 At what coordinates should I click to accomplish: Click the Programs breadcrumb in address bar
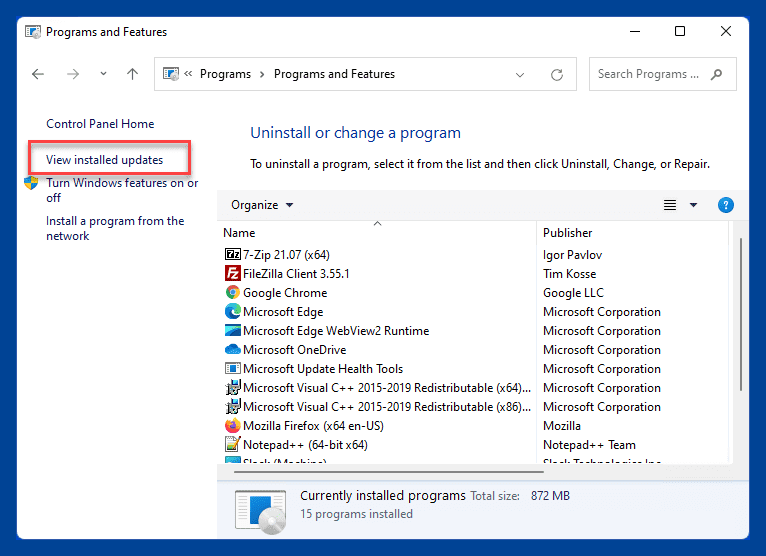tap(225, 74)
